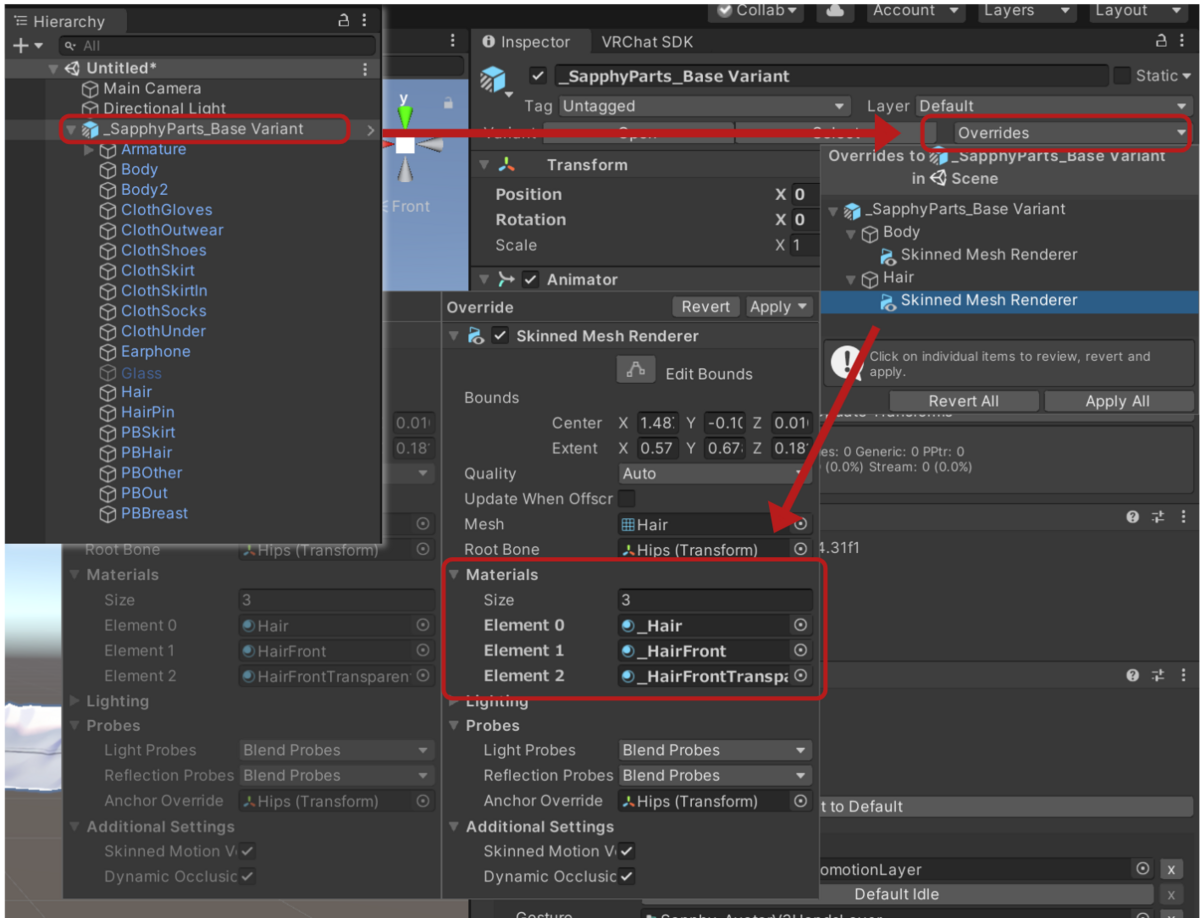Screen dimensions: 1200x918
Task: Collapse the Materials foldout in Override panel
Action: tap(454, 575)
